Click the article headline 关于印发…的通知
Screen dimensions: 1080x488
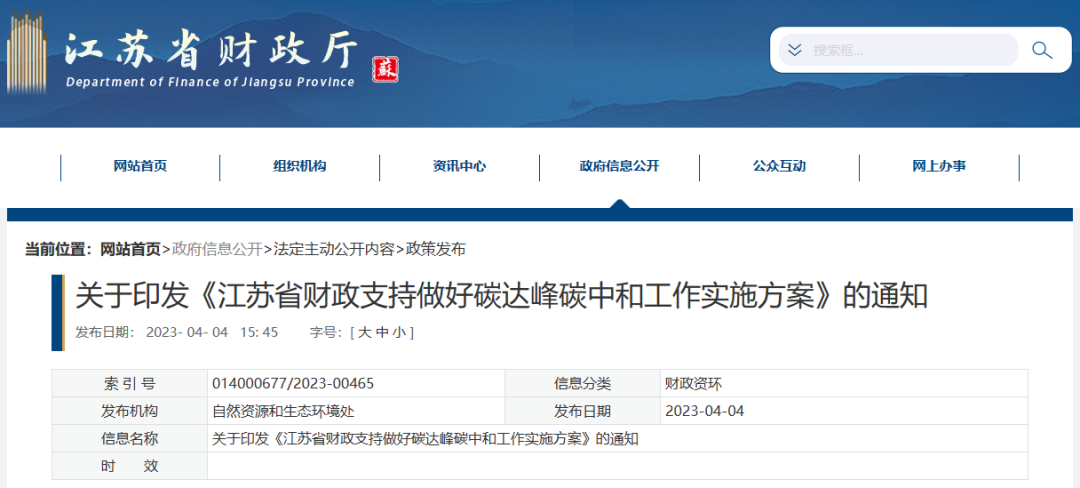point(502,296)
